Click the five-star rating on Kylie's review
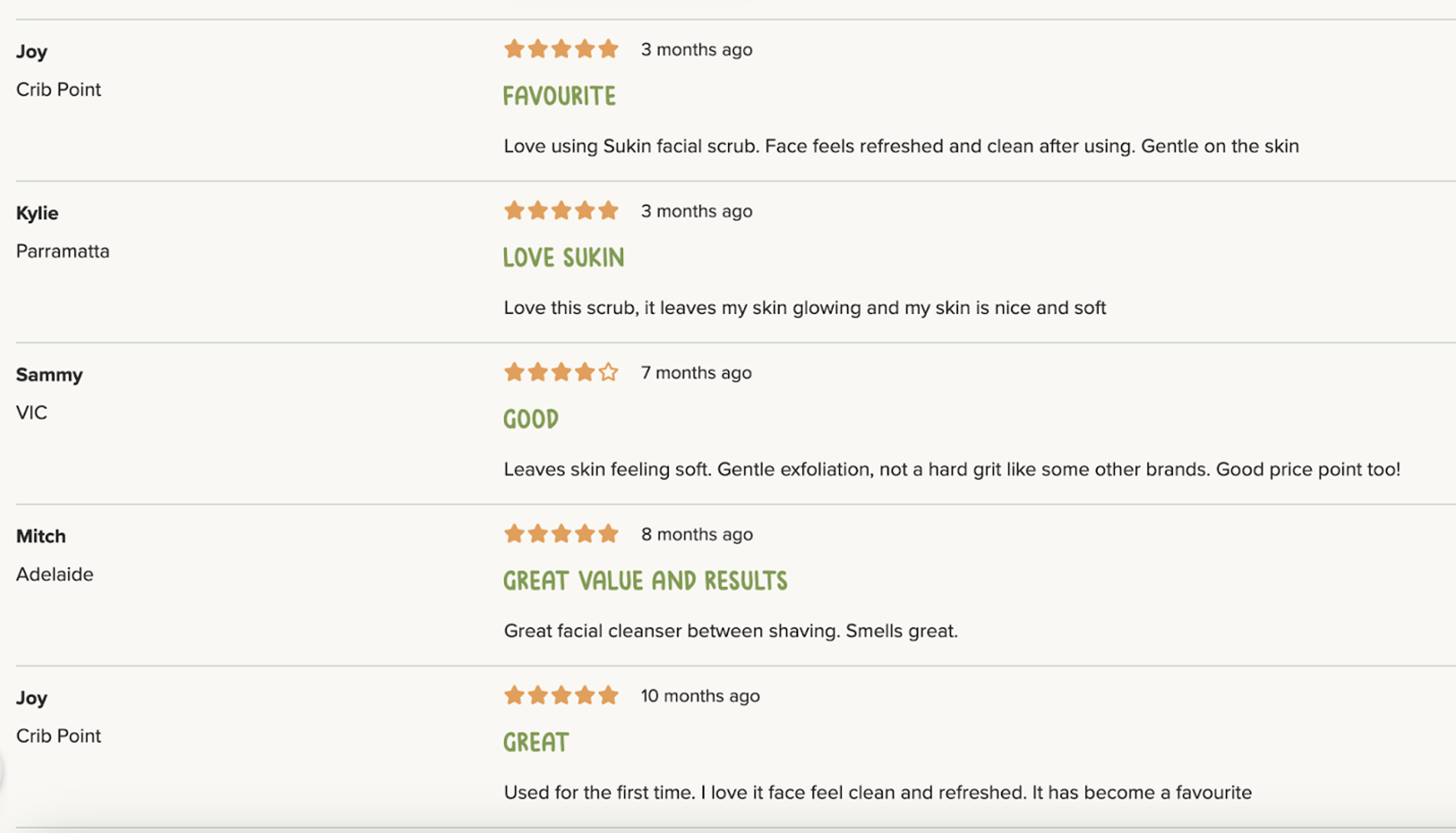Image resolution: width=1456 pixels, height=833 pixels. point(561,210)
